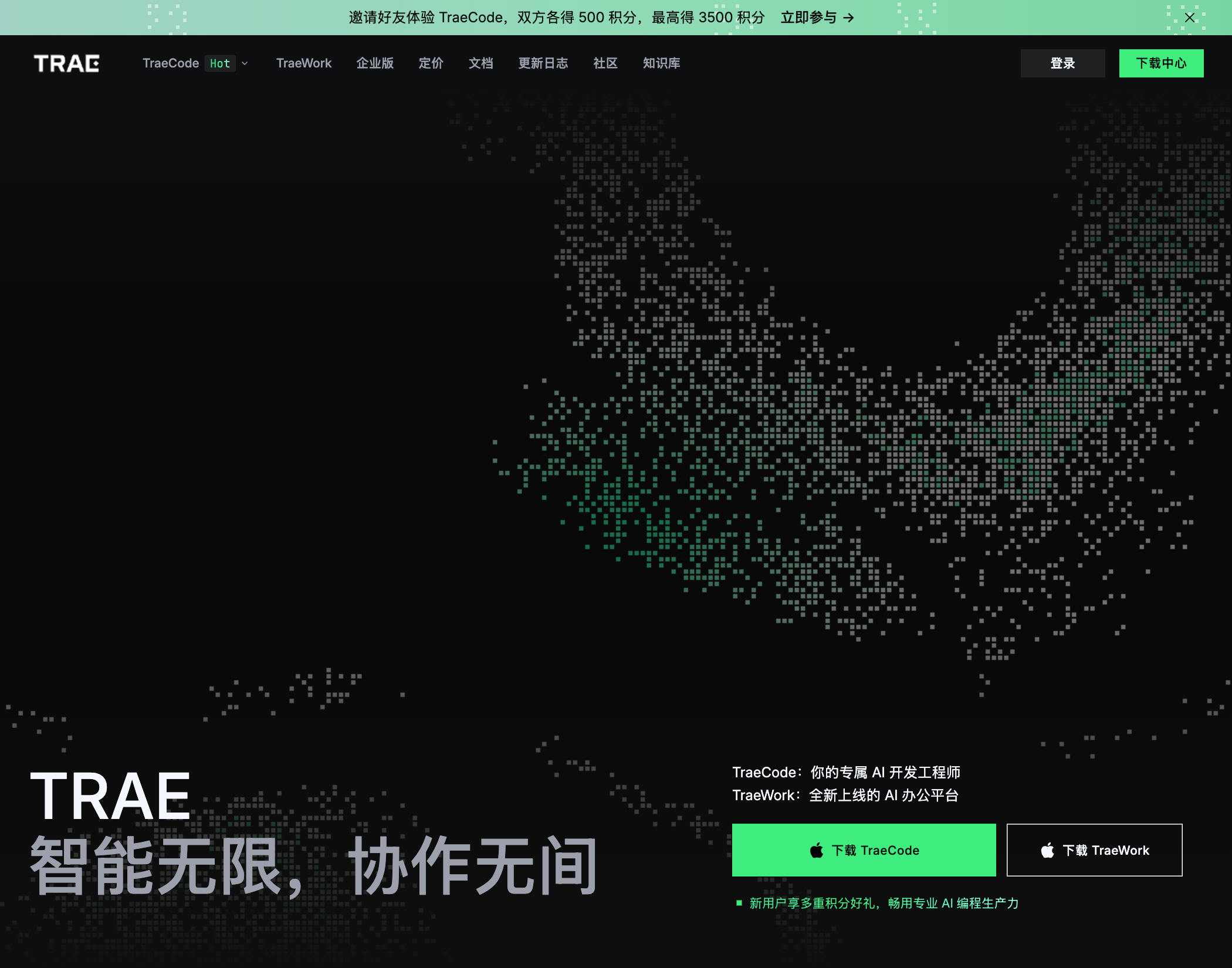Open the 立即参与 invitation link

817,18
